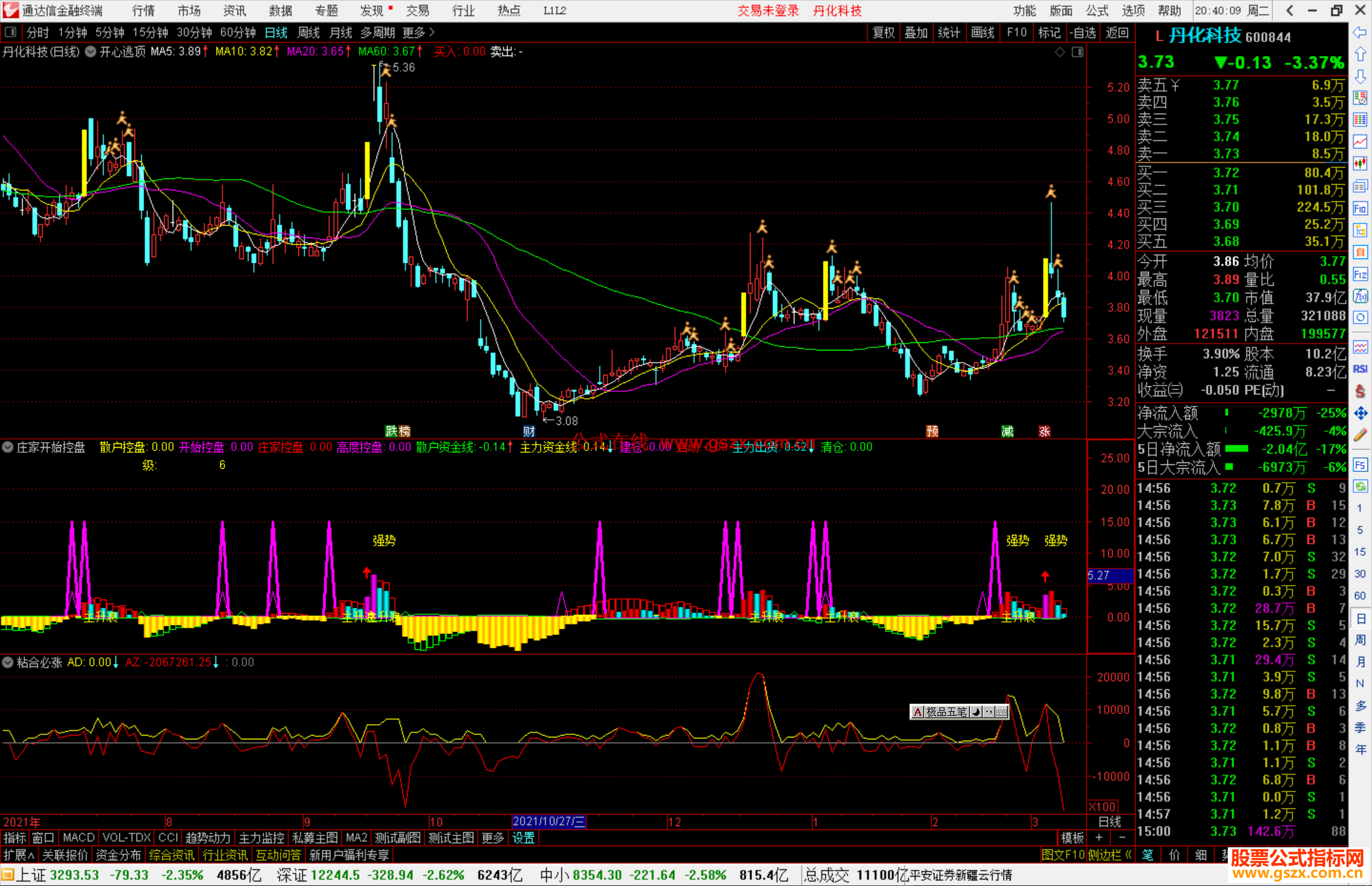Click the X100 scale label on lower axis
Image resolution: width=1372 pixels, height=886 pixels.
pyautogui.click(x=1103, y=807)
